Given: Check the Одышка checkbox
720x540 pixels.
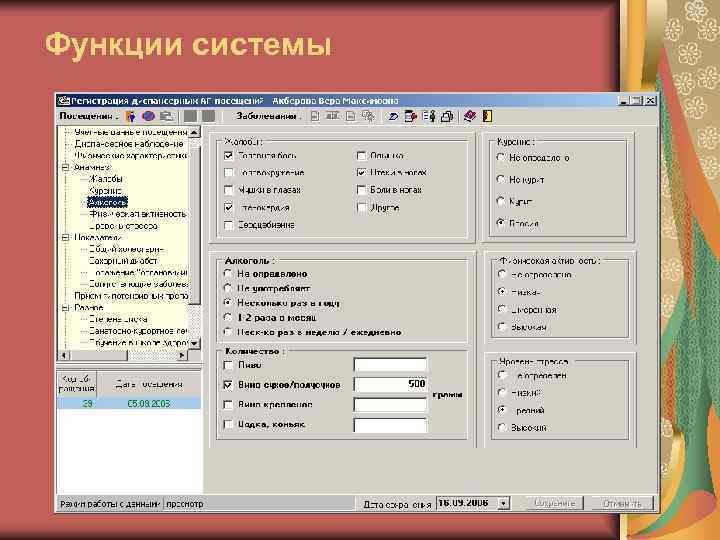Looking at the screenshot, I should (361, 156).
